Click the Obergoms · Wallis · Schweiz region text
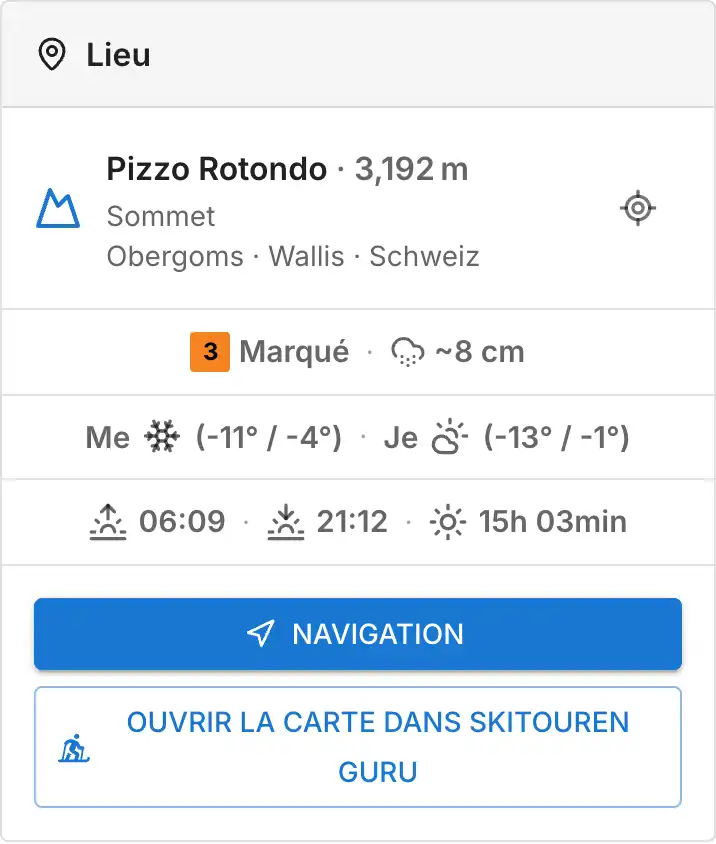716x844 pixels. click(293, 256)
